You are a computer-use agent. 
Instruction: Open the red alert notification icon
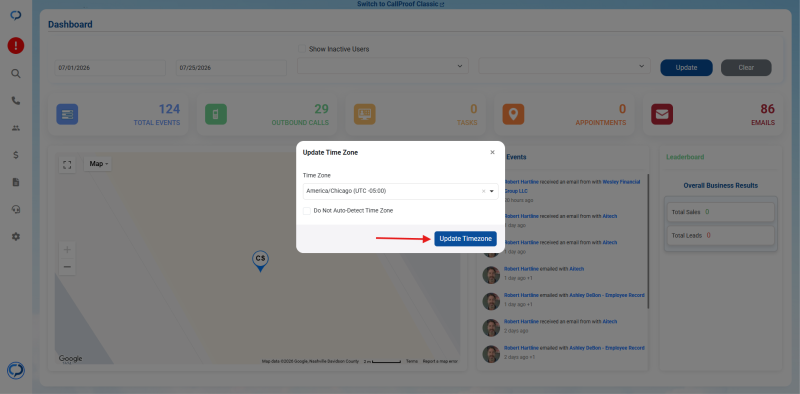[x=16, y=46]
